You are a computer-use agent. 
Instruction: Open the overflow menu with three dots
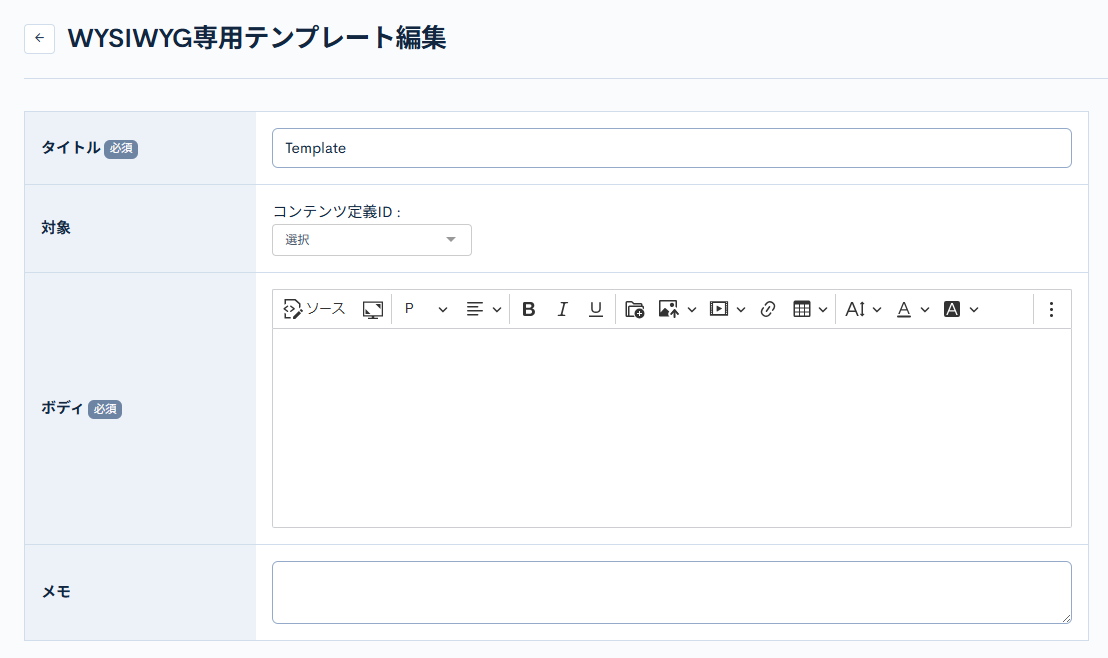1051,309
